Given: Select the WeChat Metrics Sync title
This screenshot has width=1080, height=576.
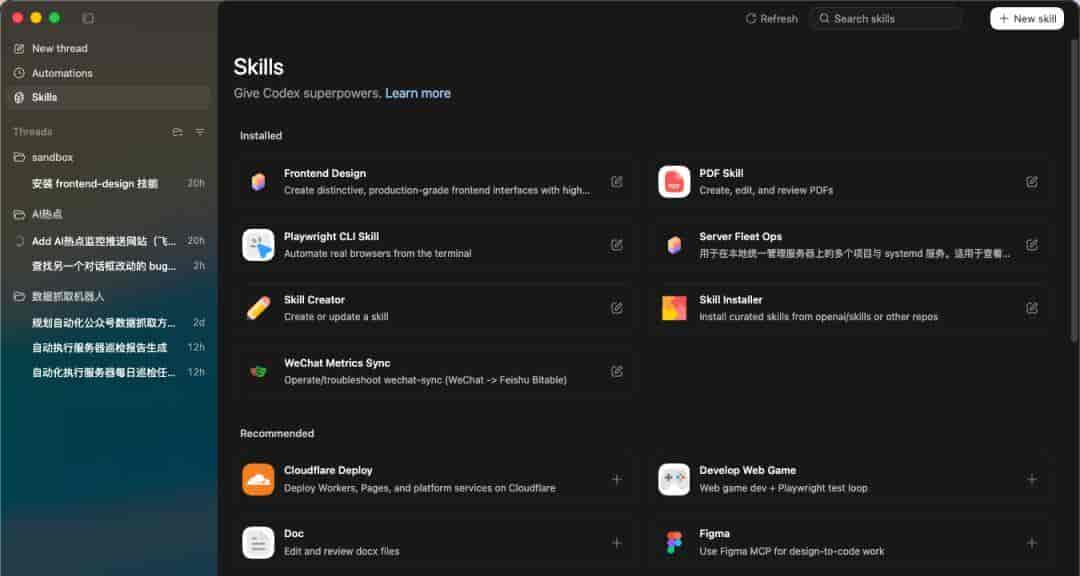Looking at the screenshot, I should point(337,363).
